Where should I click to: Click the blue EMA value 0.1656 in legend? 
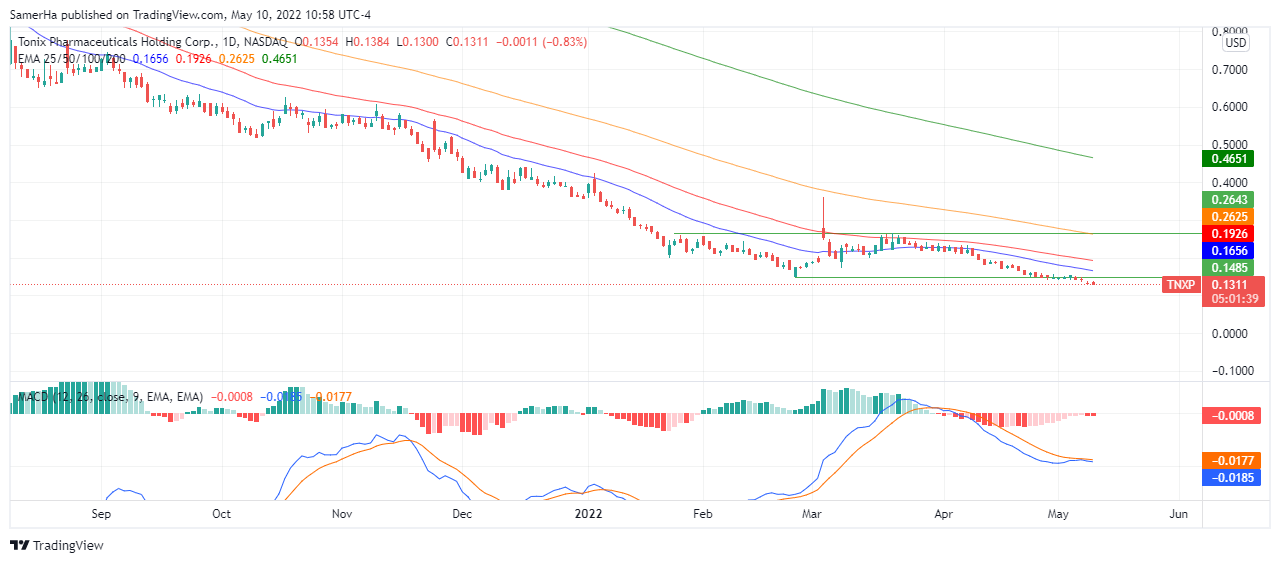[x=150, y=59]
